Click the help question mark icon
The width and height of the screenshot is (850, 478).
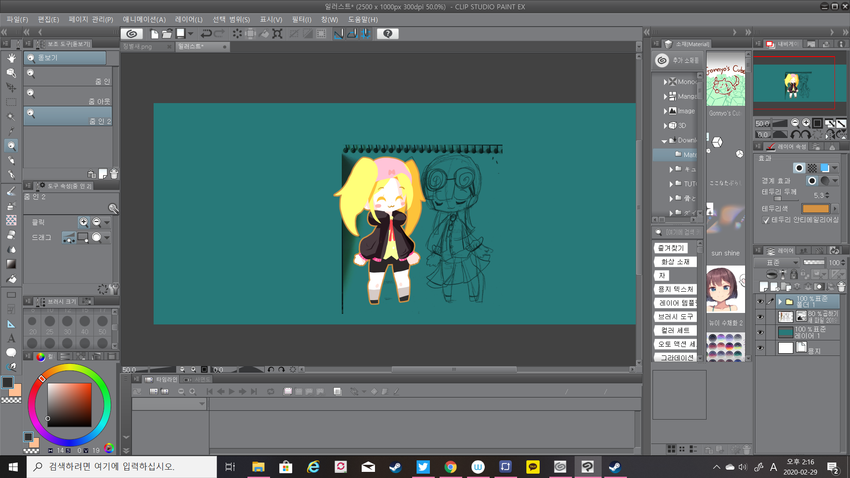(x=388, y=34)
